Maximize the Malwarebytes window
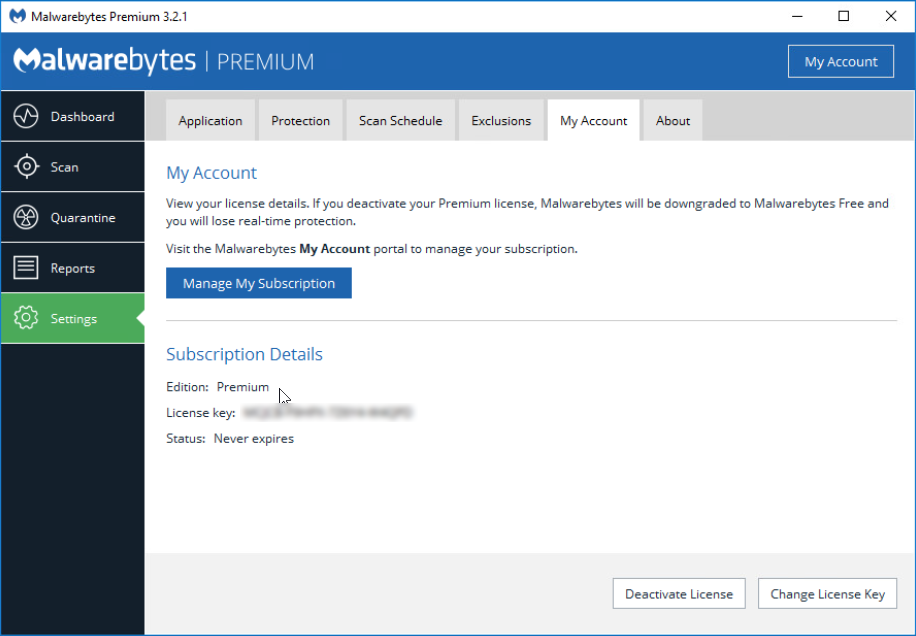 pyautogui.click(x=844, y=16)
